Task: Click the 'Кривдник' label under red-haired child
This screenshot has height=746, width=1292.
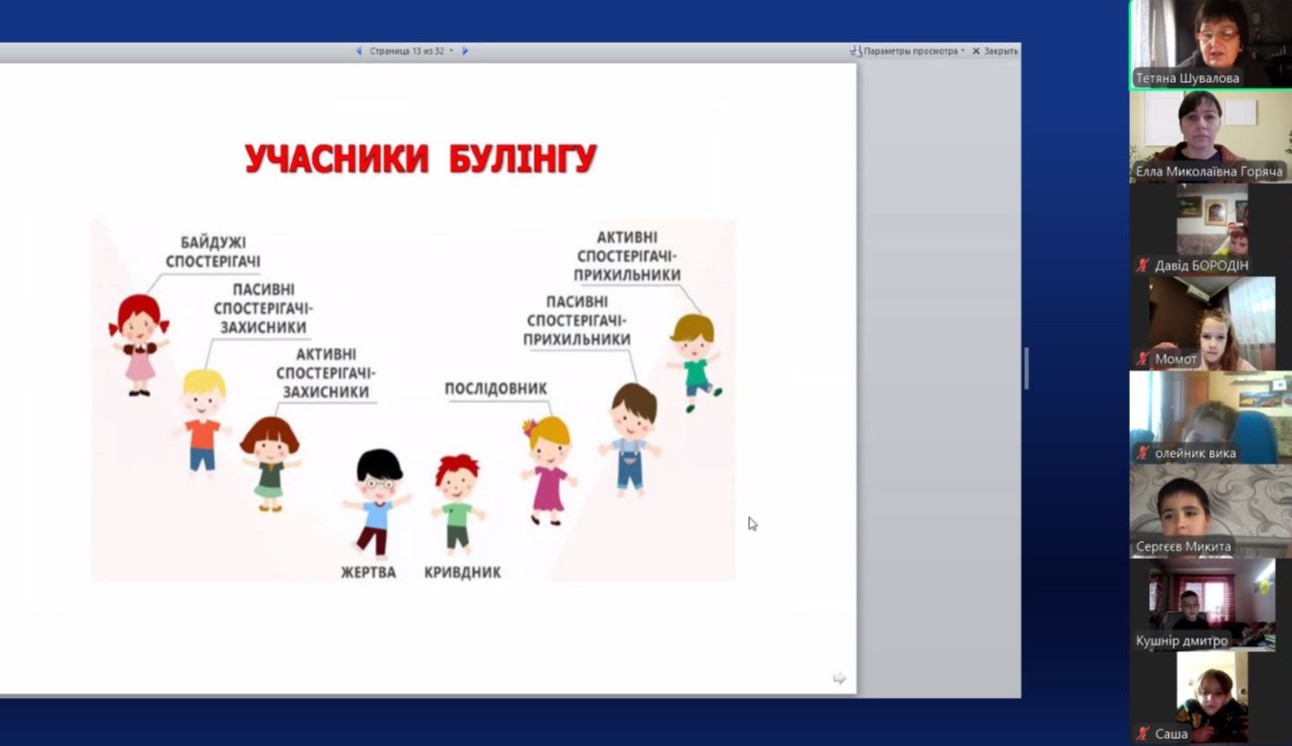Action: tap(462, 573)
